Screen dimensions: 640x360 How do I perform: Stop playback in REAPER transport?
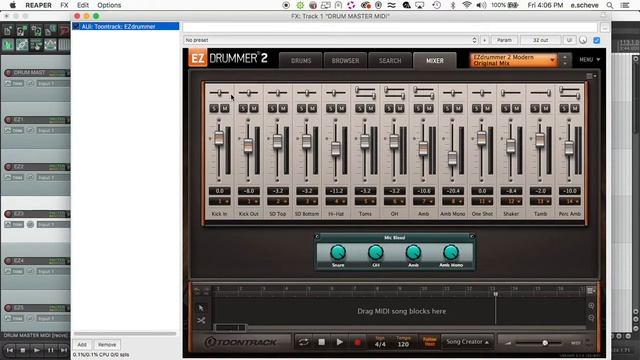[23, 350]
